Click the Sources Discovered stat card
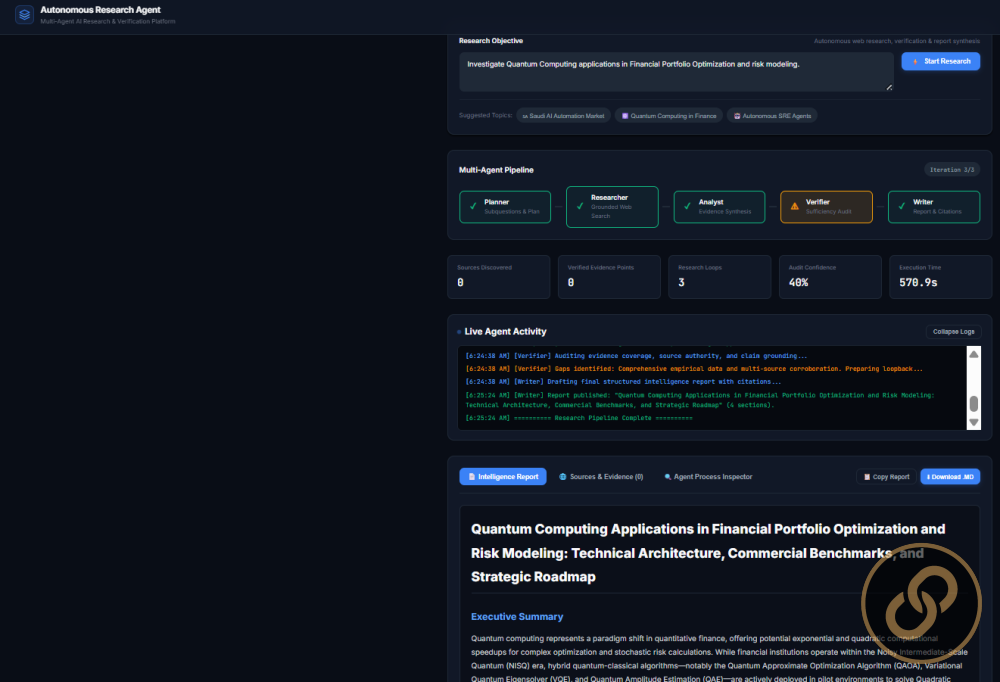The height and width of the screenshot is (682, 1000). point(499,277)
